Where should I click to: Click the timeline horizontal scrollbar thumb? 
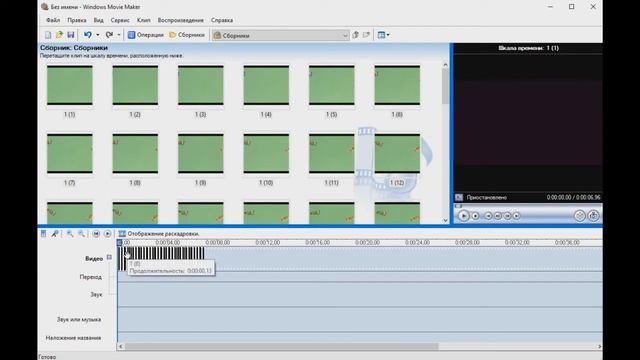pos(282,347)
